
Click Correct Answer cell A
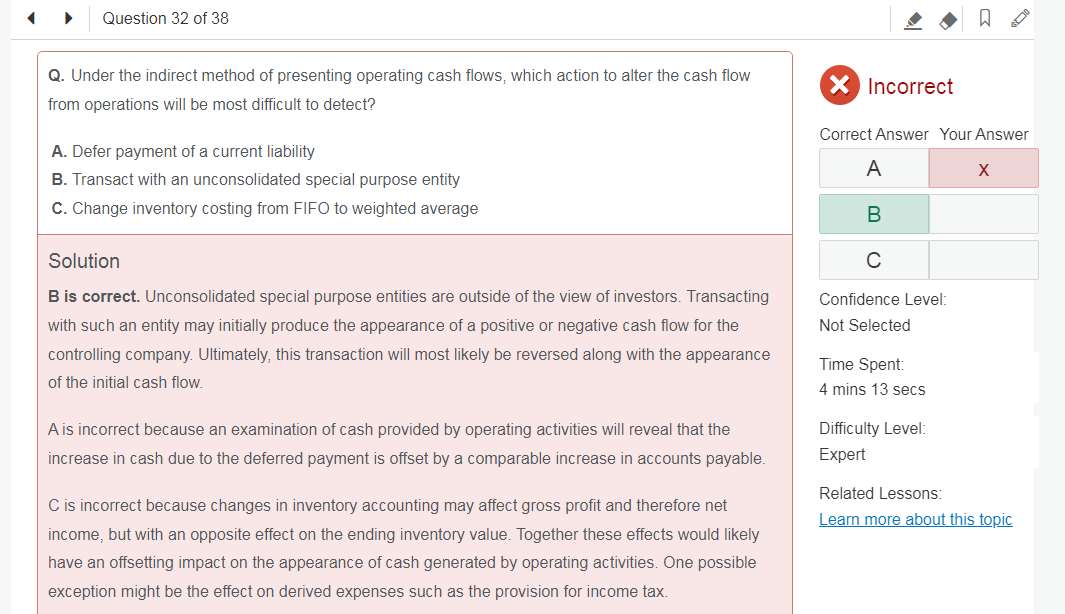click(x=873, y=168)
